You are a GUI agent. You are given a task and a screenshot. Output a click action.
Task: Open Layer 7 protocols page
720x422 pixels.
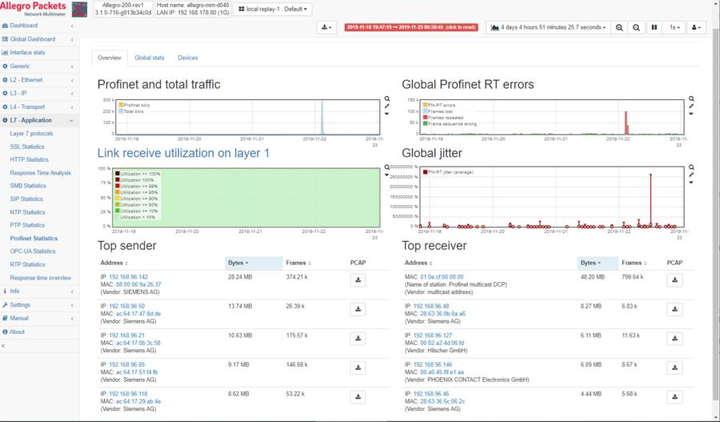[x=31, y=134]
